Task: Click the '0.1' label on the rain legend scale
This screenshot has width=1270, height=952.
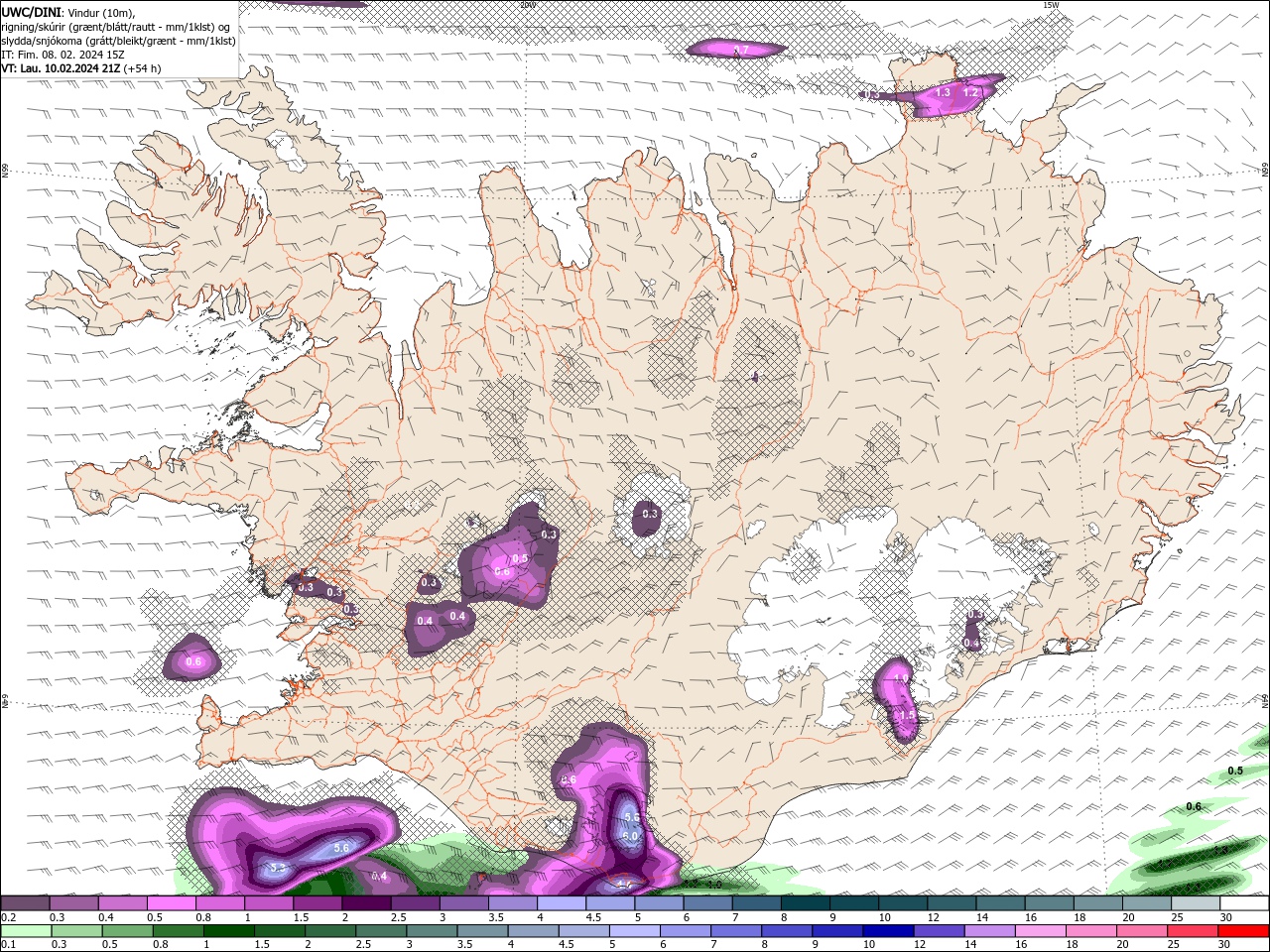Action: 9,944
